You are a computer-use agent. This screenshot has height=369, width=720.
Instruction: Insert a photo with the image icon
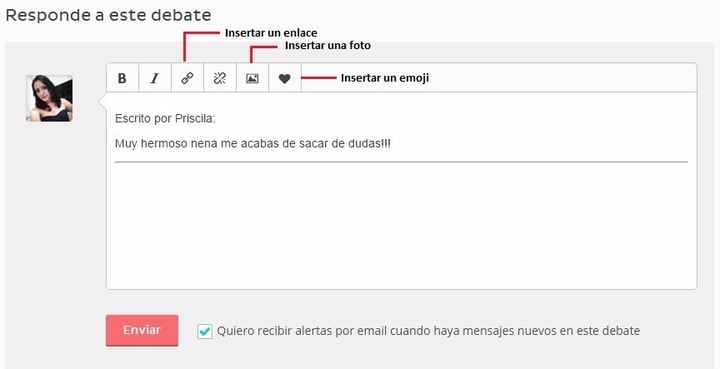pyautogui.click(x=252, y=78)
